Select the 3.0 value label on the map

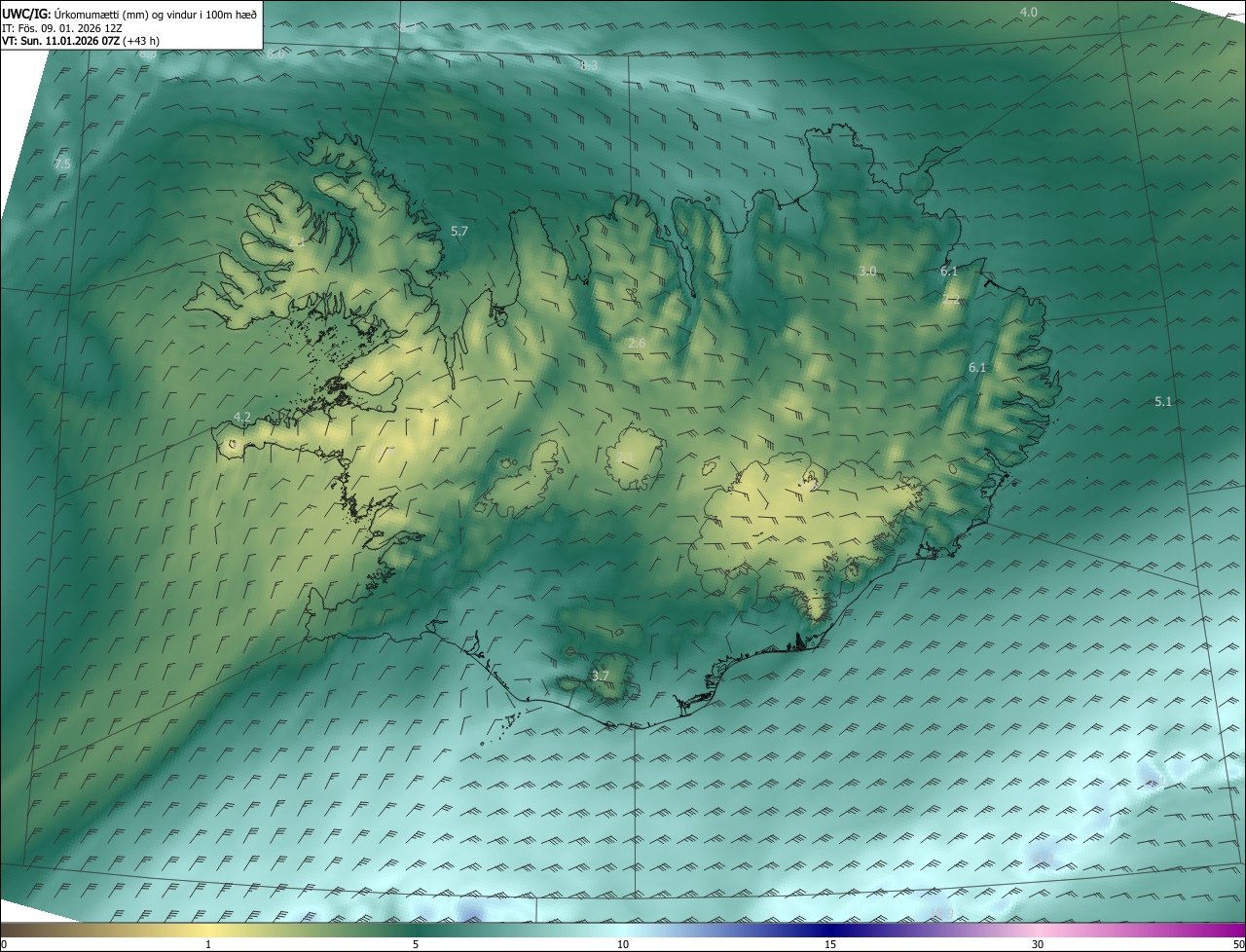click(867, 271)
